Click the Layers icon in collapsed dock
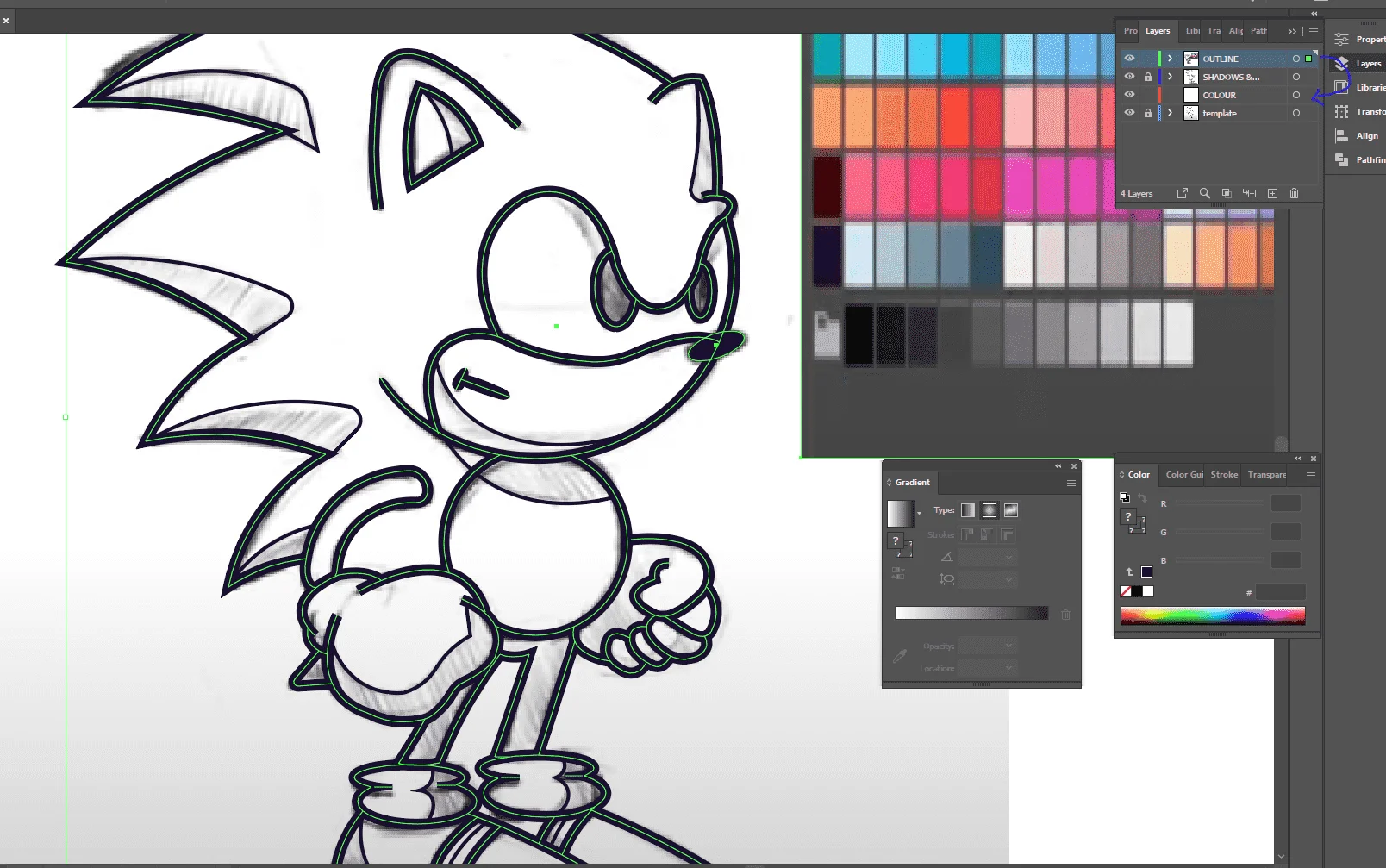 pos(1341,64)
